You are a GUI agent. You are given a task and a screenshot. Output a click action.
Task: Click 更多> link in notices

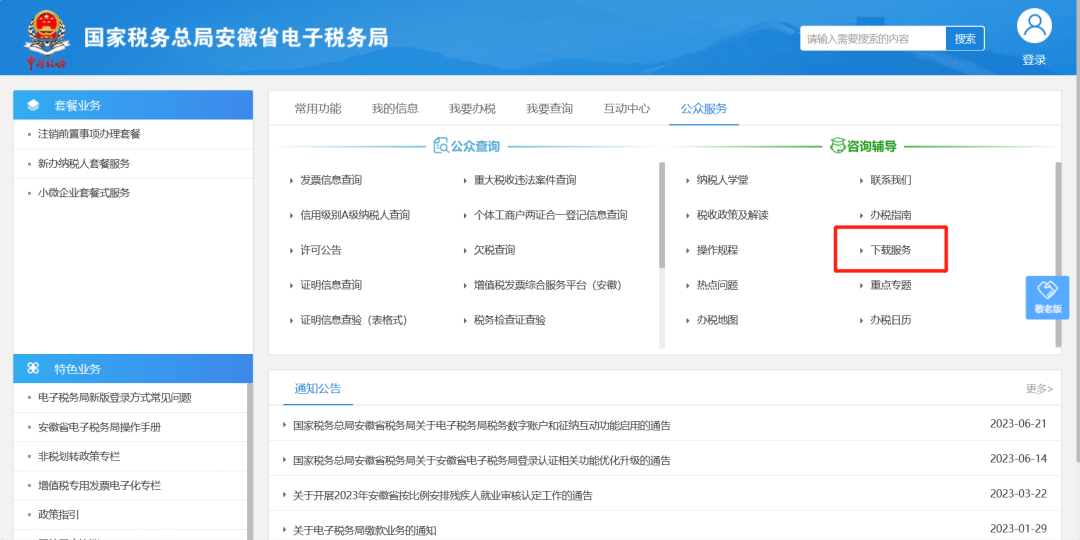point(1039,388)
